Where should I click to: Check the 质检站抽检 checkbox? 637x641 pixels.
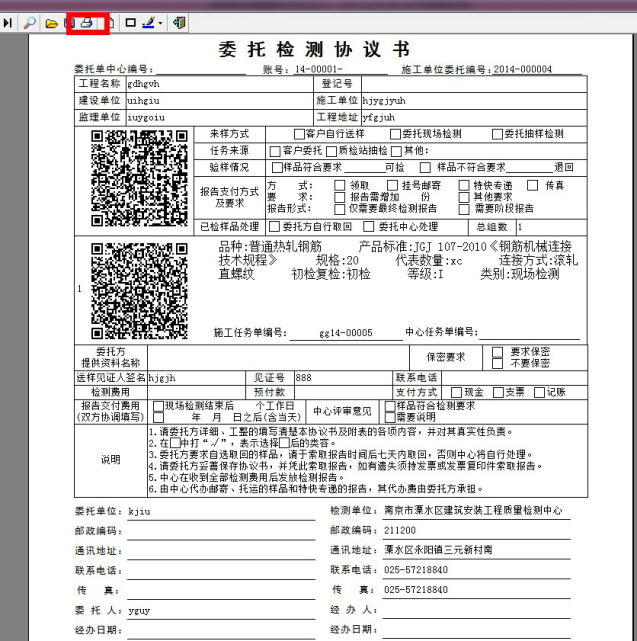coord(327,151)
